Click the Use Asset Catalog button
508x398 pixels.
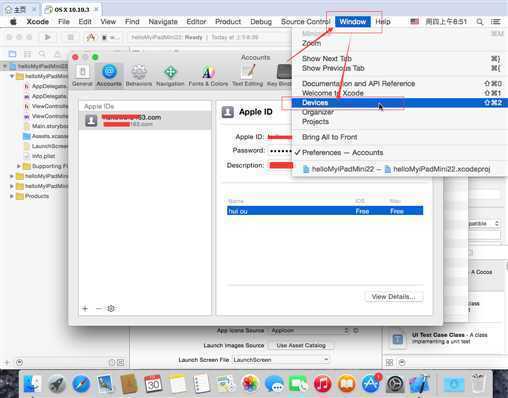[301, 345]
